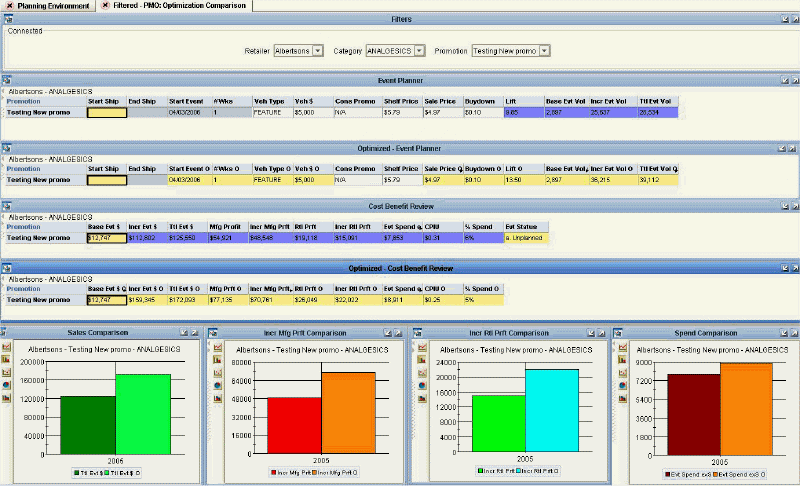
Task: Click scatter chart icon in Spend Comparison
Action: 623,373
